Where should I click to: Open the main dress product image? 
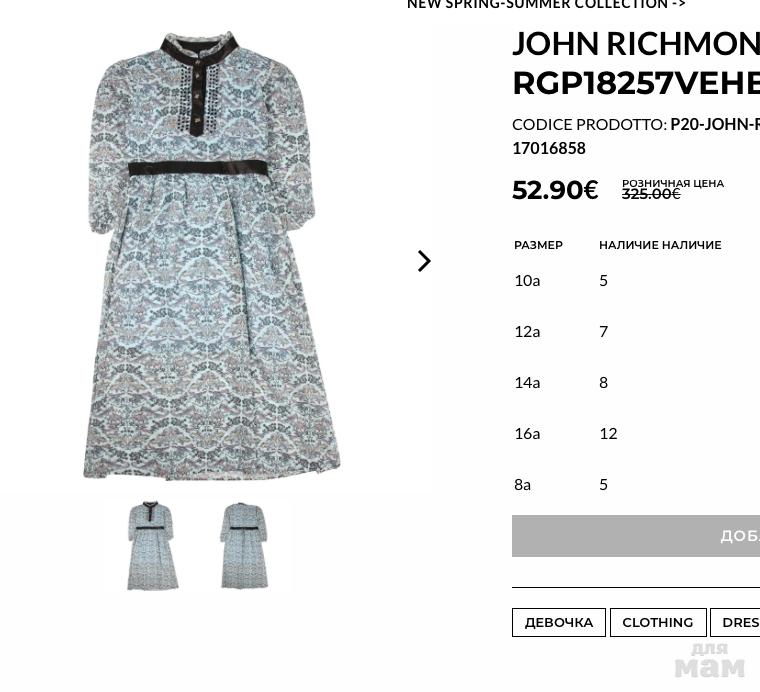point(212,256)
